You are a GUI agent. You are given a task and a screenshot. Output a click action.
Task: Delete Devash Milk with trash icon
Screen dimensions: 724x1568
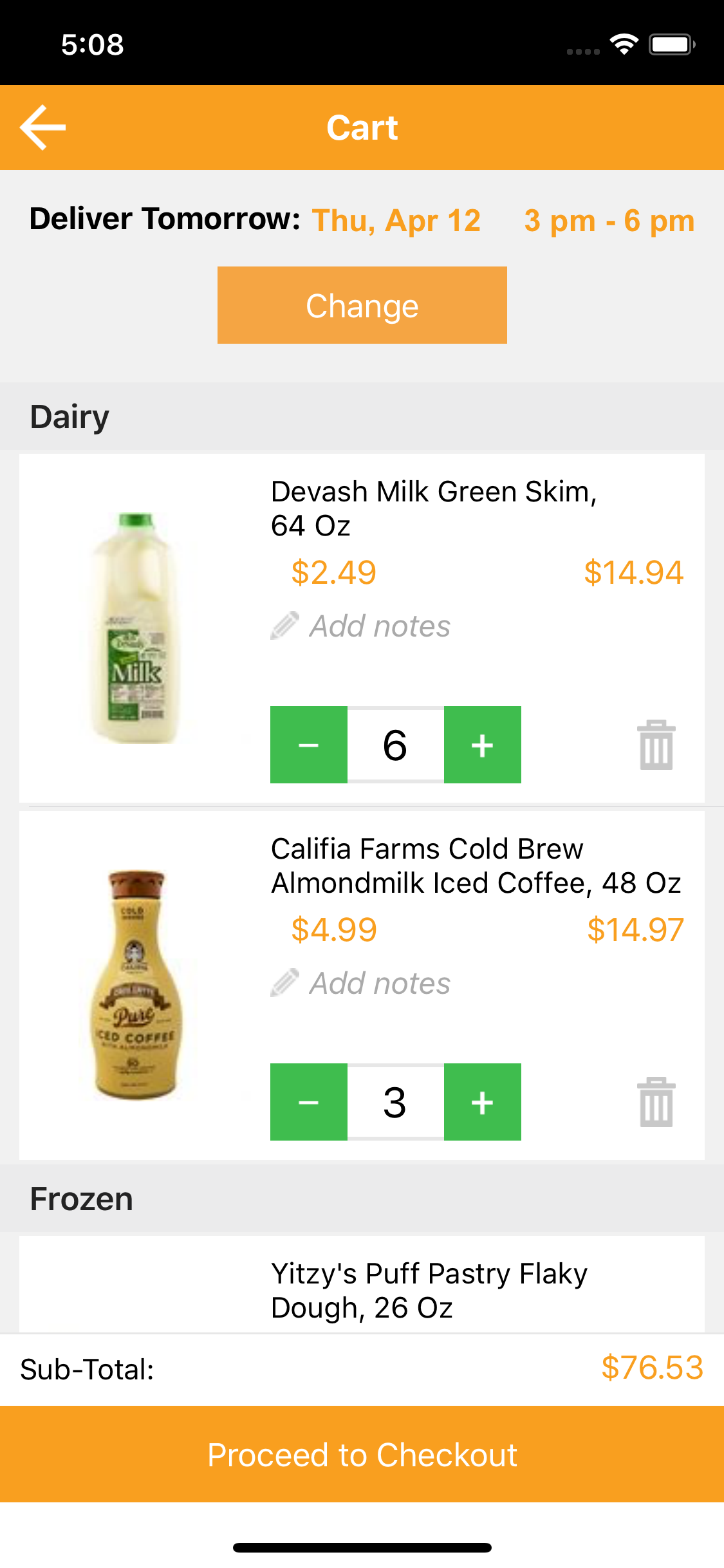point(656,745)
